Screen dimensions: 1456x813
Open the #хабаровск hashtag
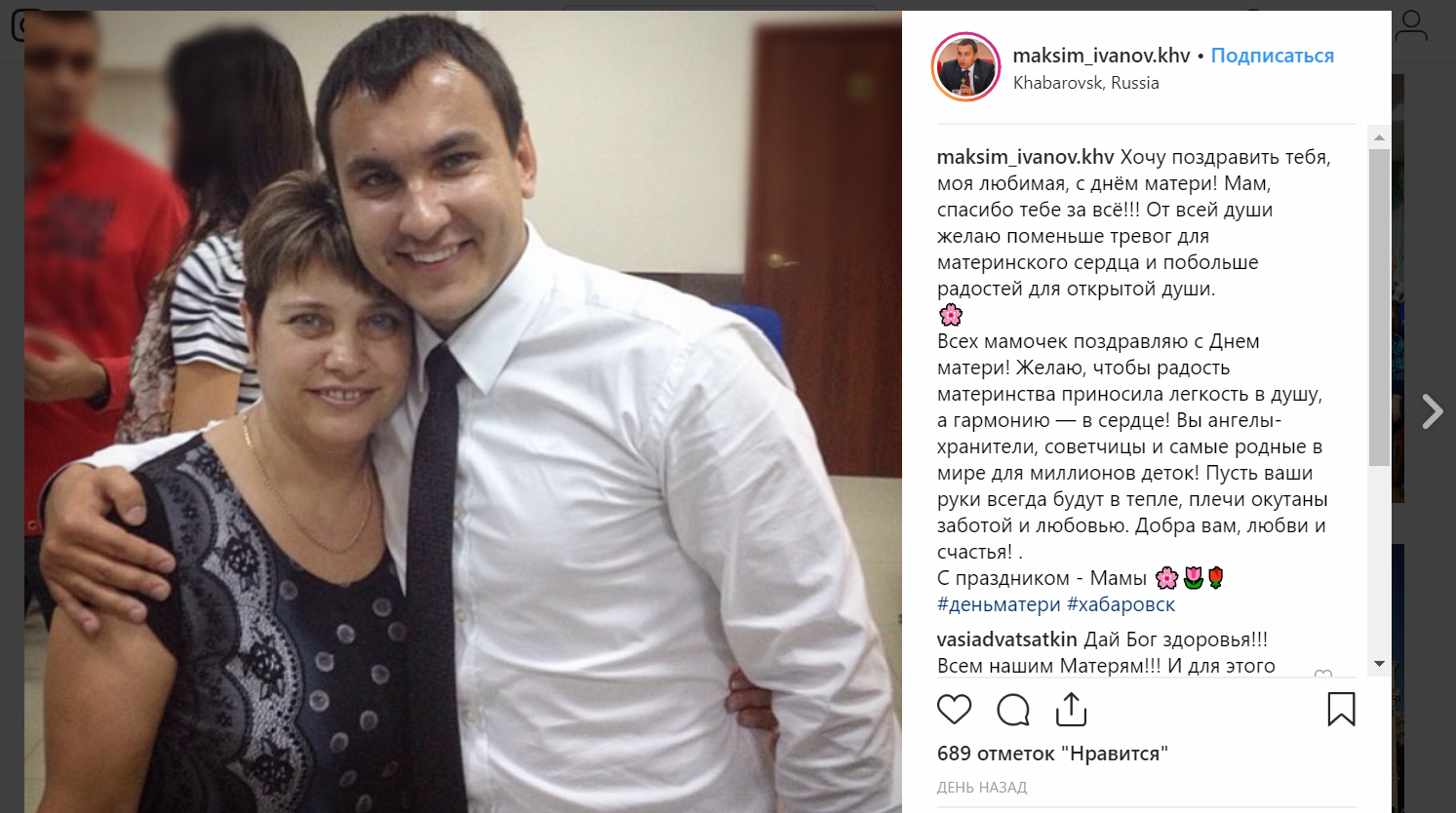point(1121,604)
